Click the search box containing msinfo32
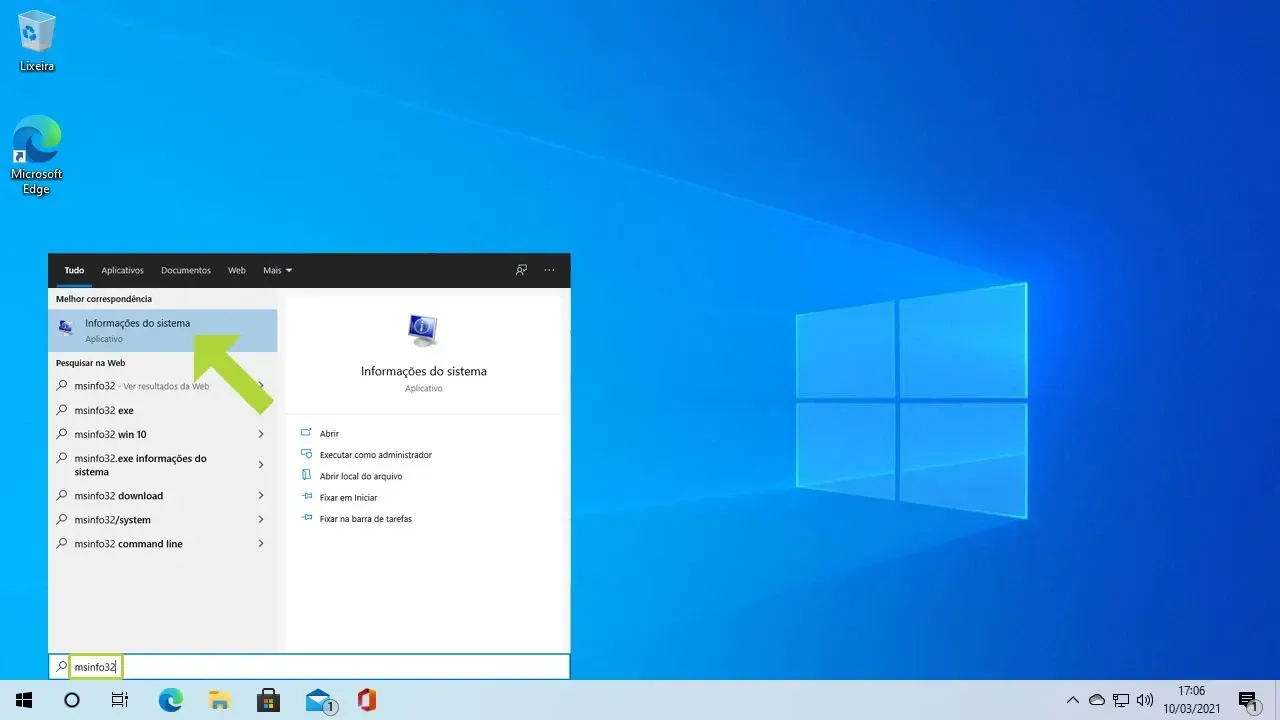Screen dimensions: 1280x720 (x=309, y=667)
